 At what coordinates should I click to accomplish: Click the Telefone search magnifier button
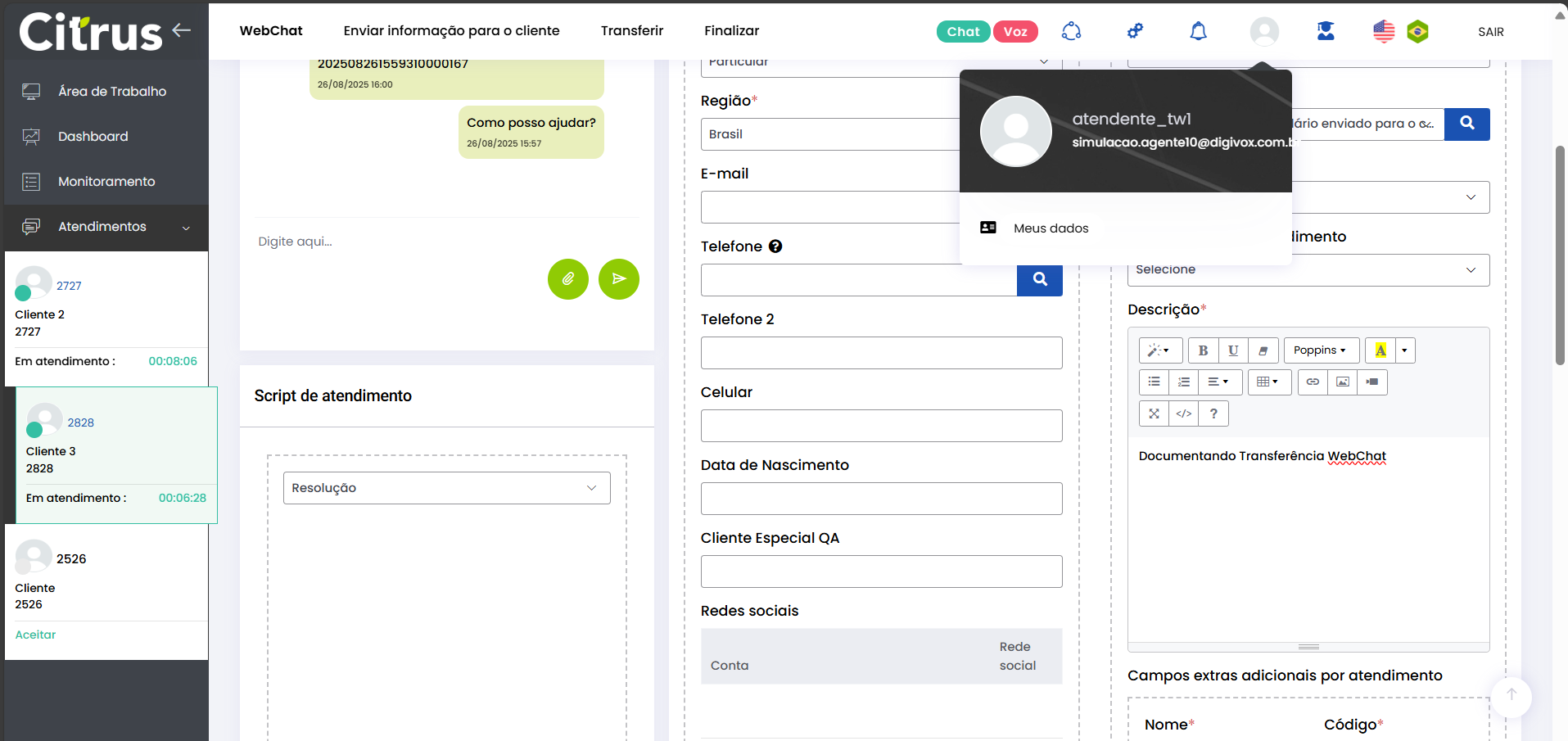[x=1039, y=279]
